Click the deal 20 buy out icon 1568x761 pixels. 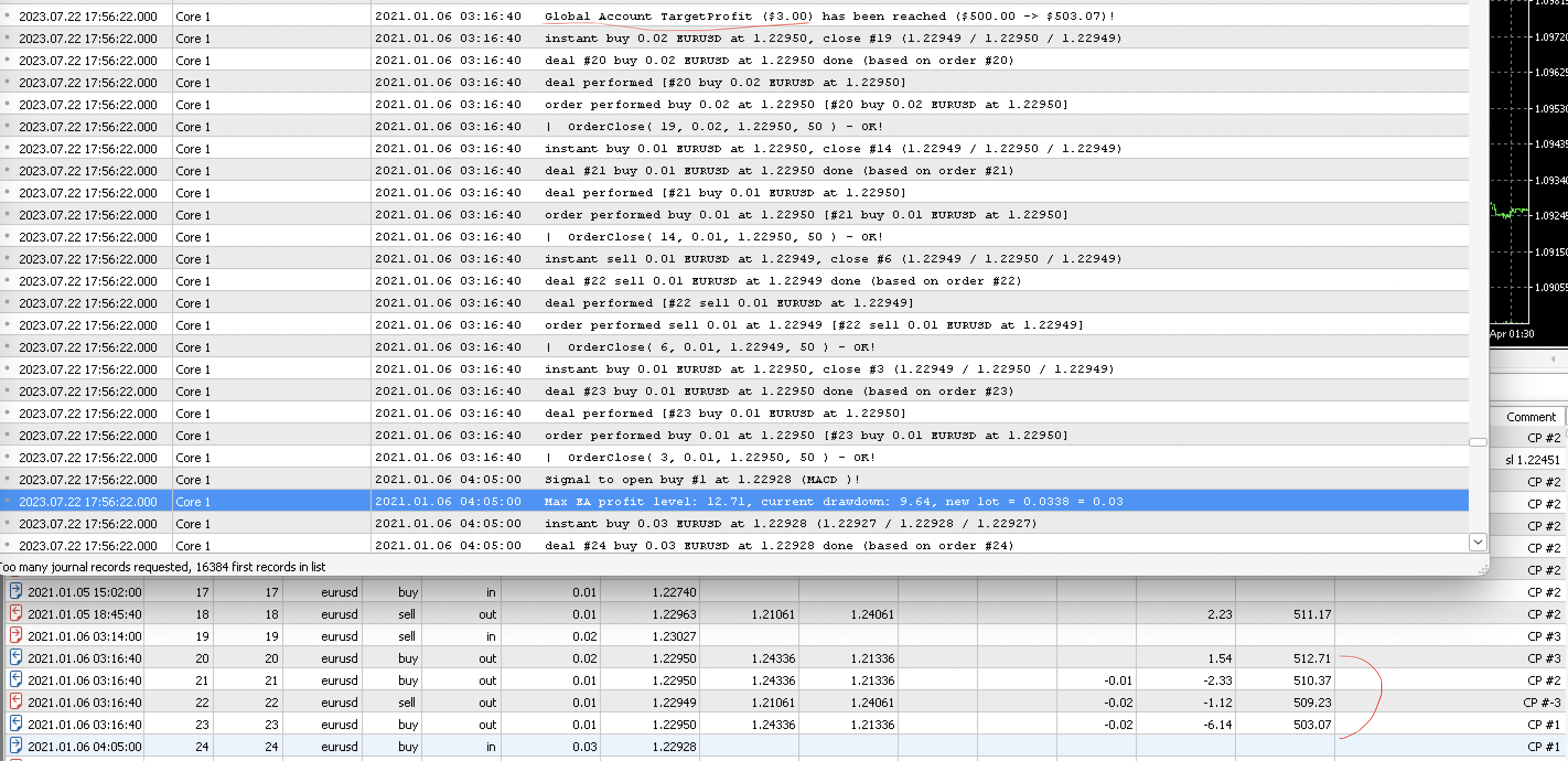click(x=16, y=657)
